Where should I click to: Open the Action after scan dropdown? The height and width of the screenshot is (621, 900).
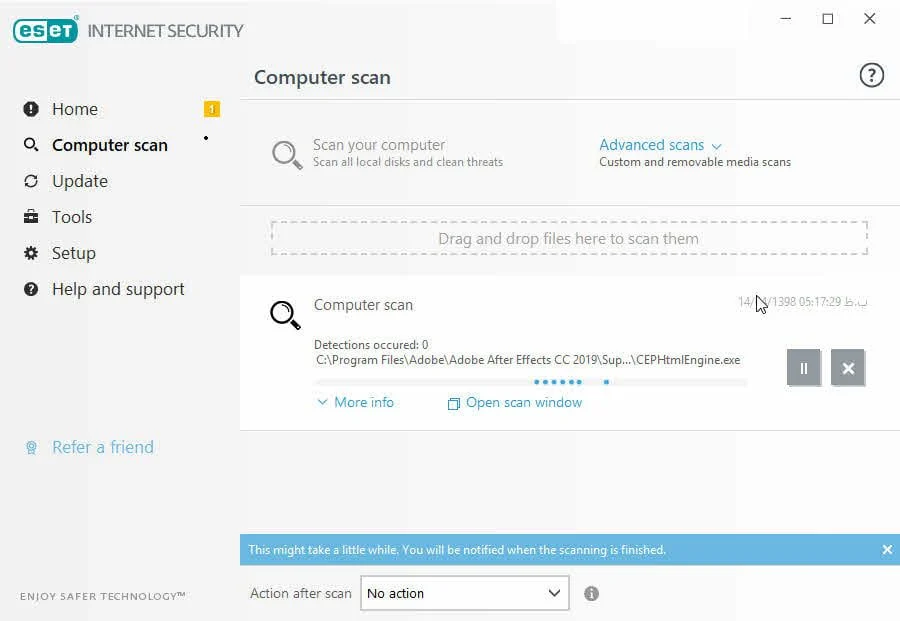pyautogui.click(x=464, y=593)
